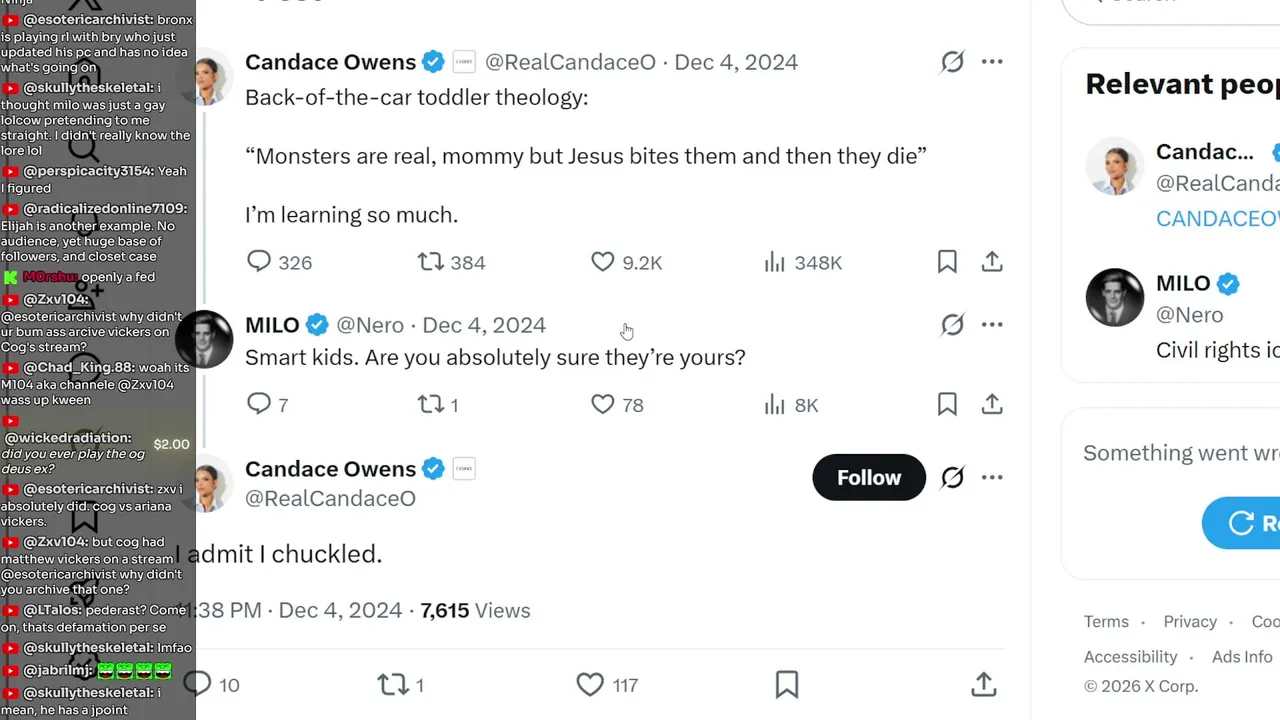This screenshot has width=1280, height=720.
Task: Like MILO's reply with 78 likes
Action: point(617,404)
